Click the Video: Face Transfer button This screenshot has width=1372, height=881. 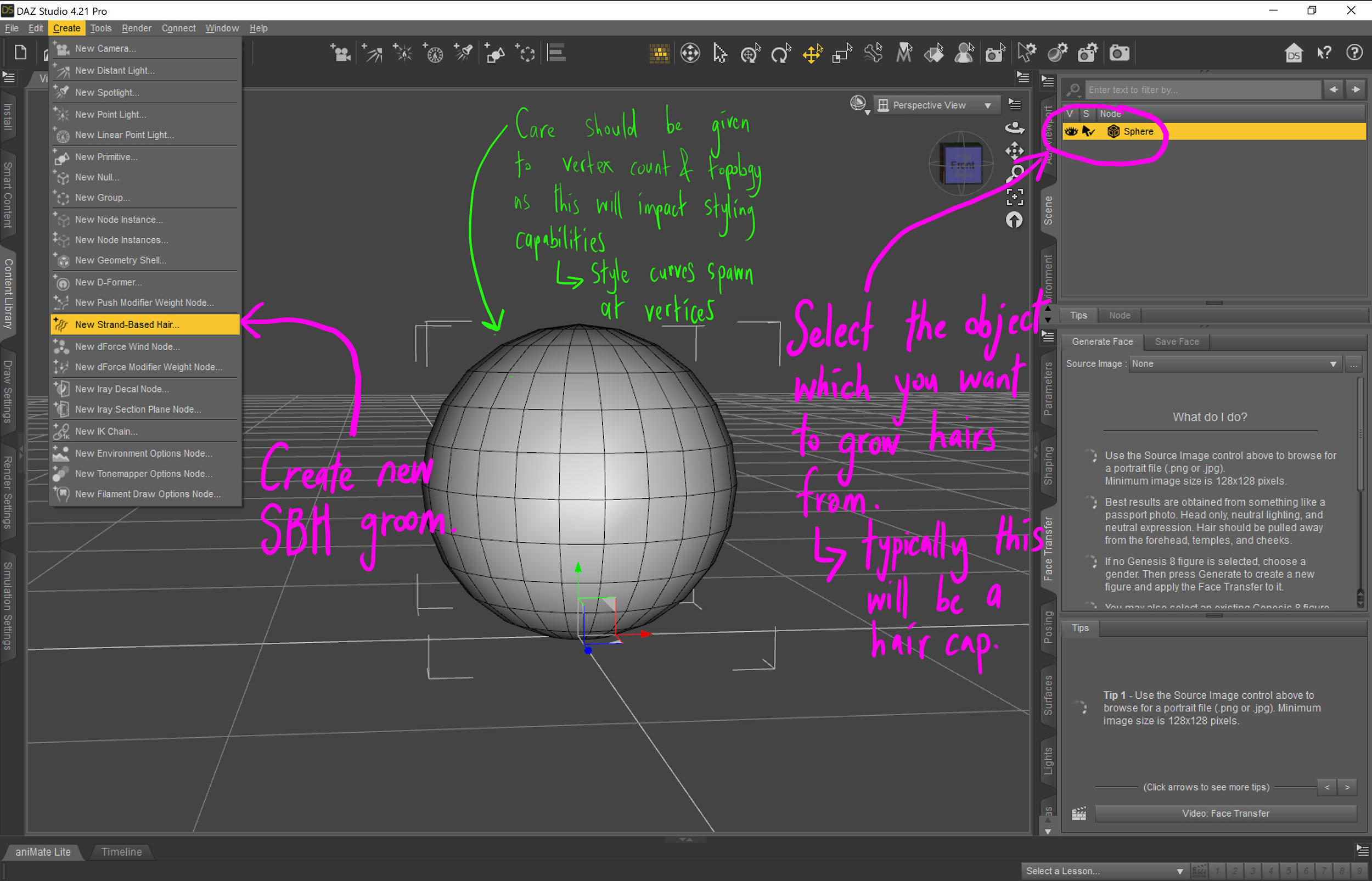click(1225, 813)
